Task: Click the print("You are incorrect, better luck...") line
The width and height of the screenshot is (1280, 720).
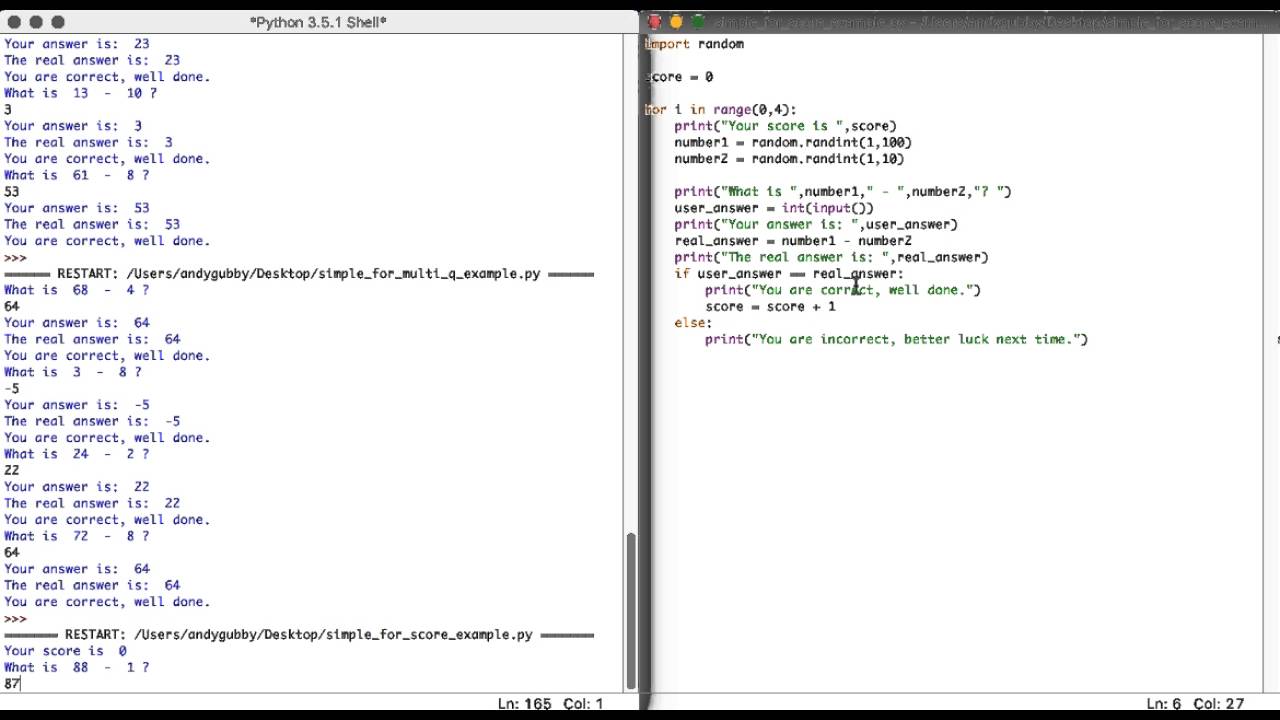Action: (x=895, y=339)
